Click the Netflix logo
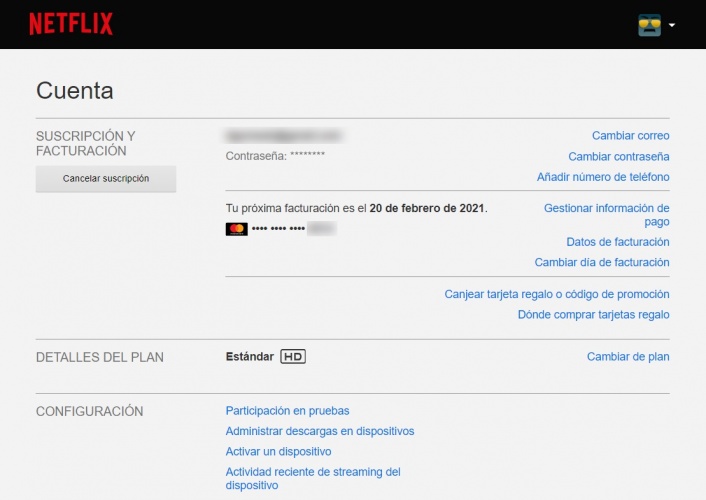 click(71, 23)
